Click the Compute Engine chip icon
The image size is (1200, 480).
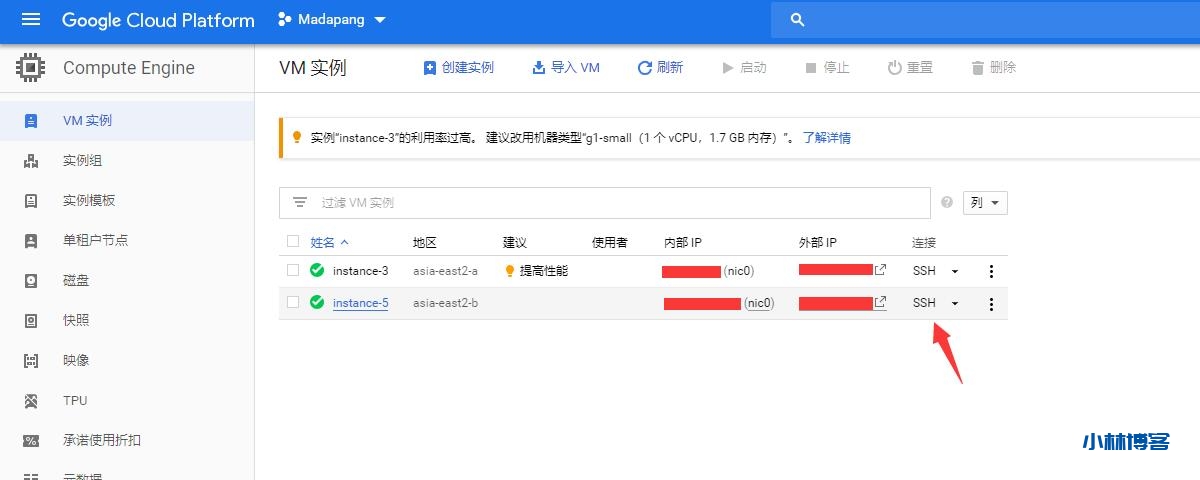tap(31, 68)
